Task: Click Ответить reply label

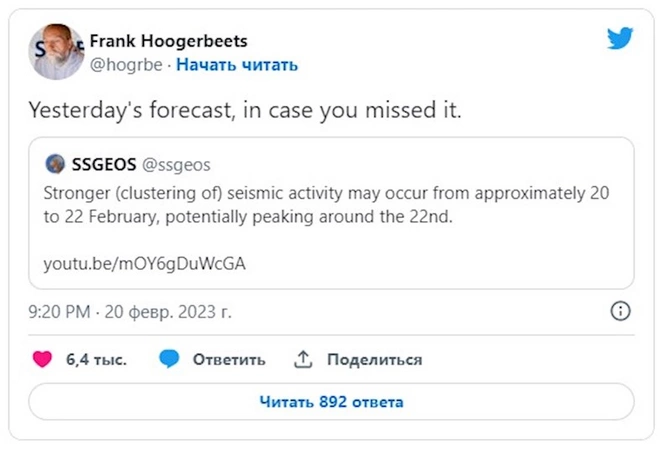Action: tap(229, 360)
